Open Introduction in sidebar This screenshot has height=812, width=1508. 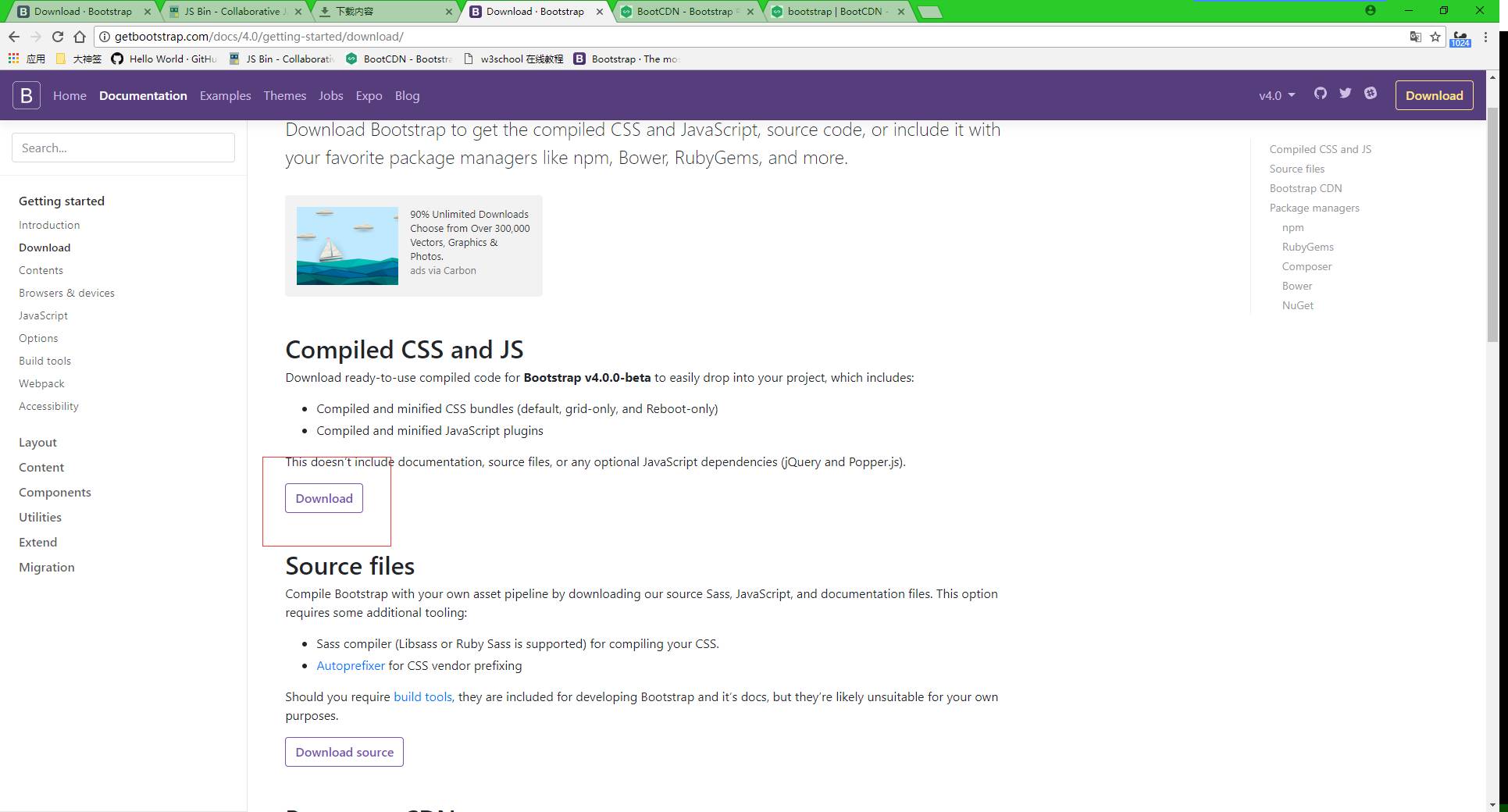click(49, 225)
